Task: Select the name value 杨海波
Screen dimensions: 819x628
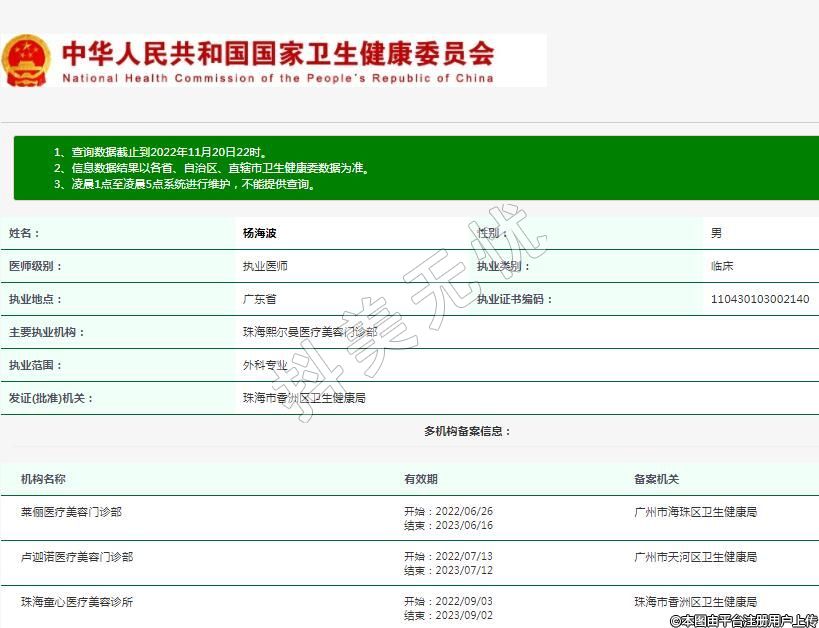Action: click(x=260, y=233)
